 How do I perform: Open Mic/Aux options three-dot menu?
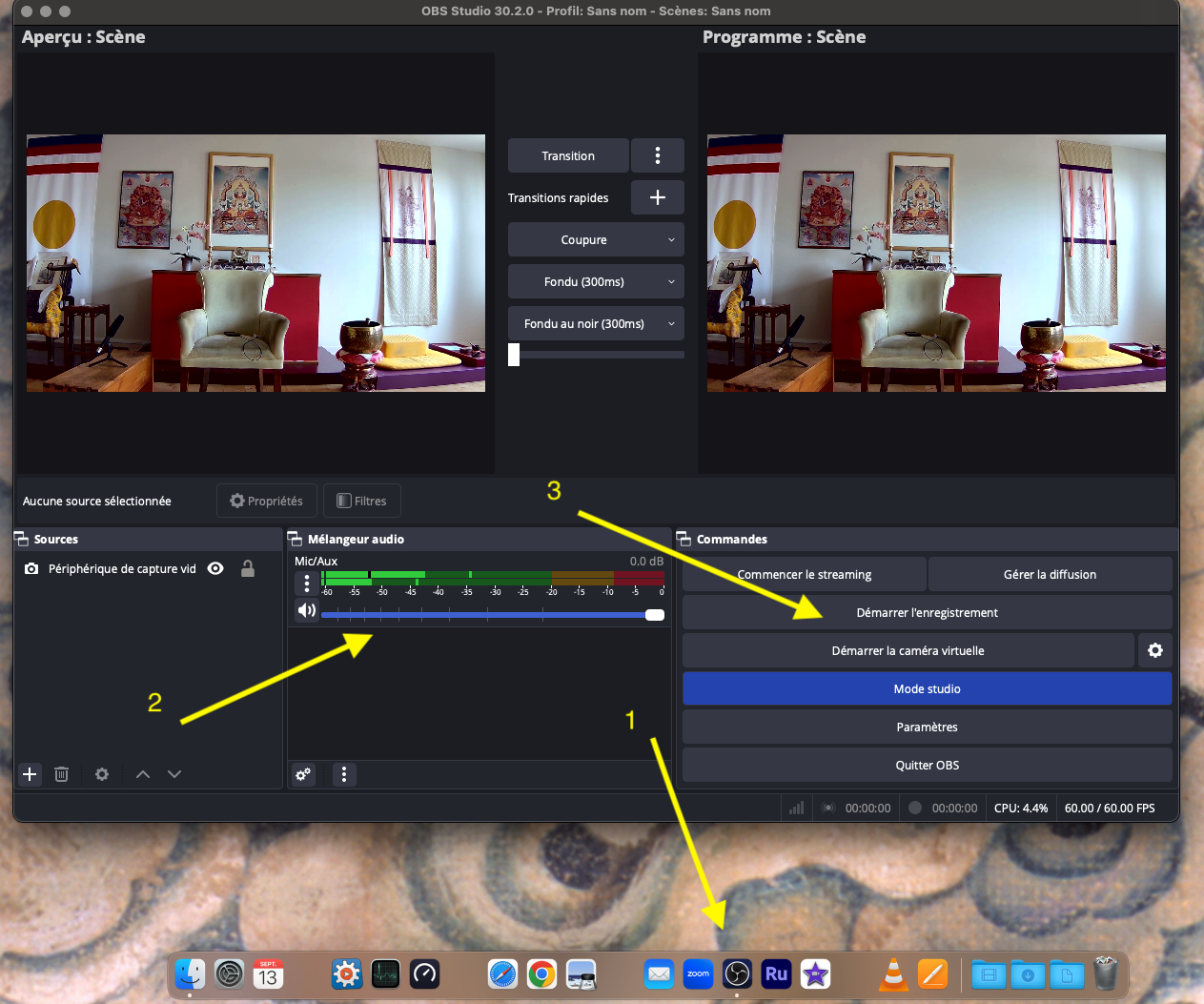point(306,583)
